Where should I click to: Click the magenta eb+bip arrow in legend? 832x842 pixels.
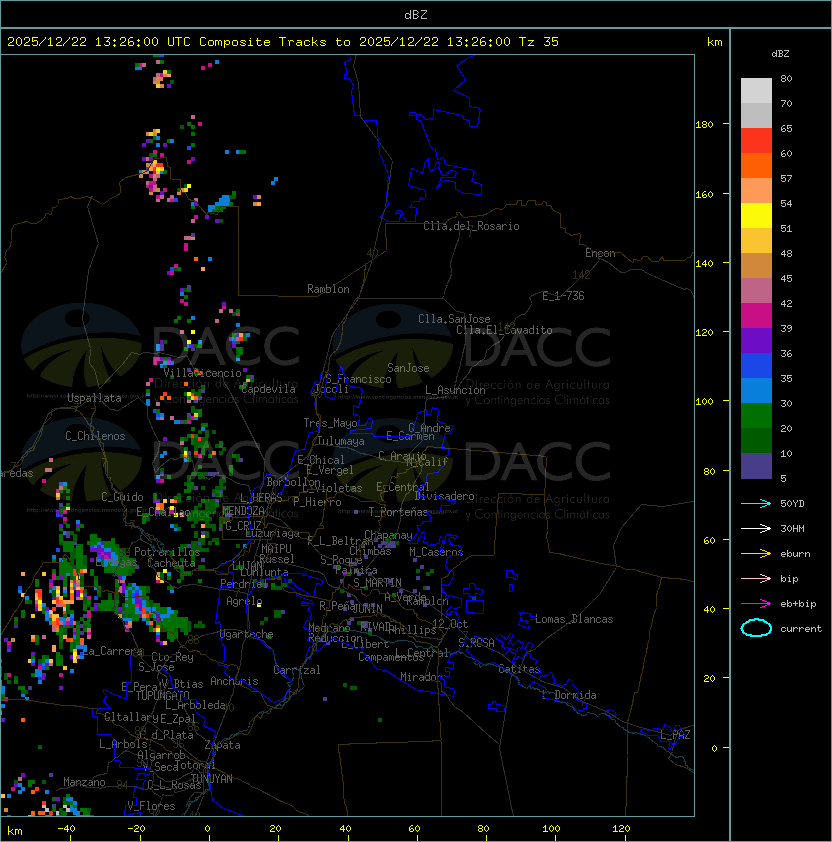point(756,604)
